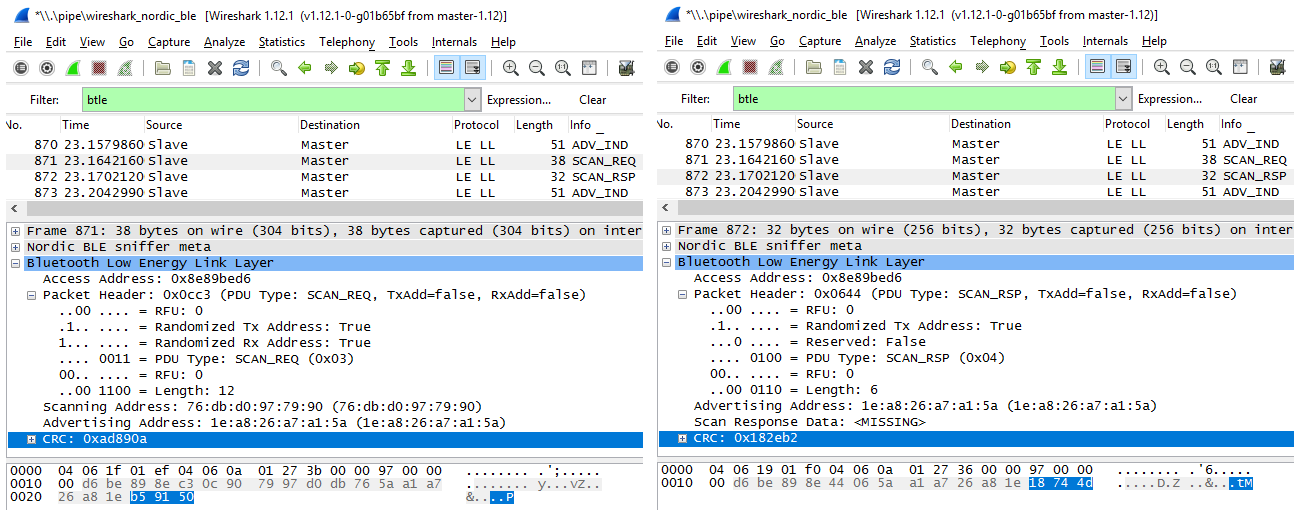The width and height of the screenshot is (1300, 510).
Task: Reload the capture file in left window
Action: [x=240, y=68]
